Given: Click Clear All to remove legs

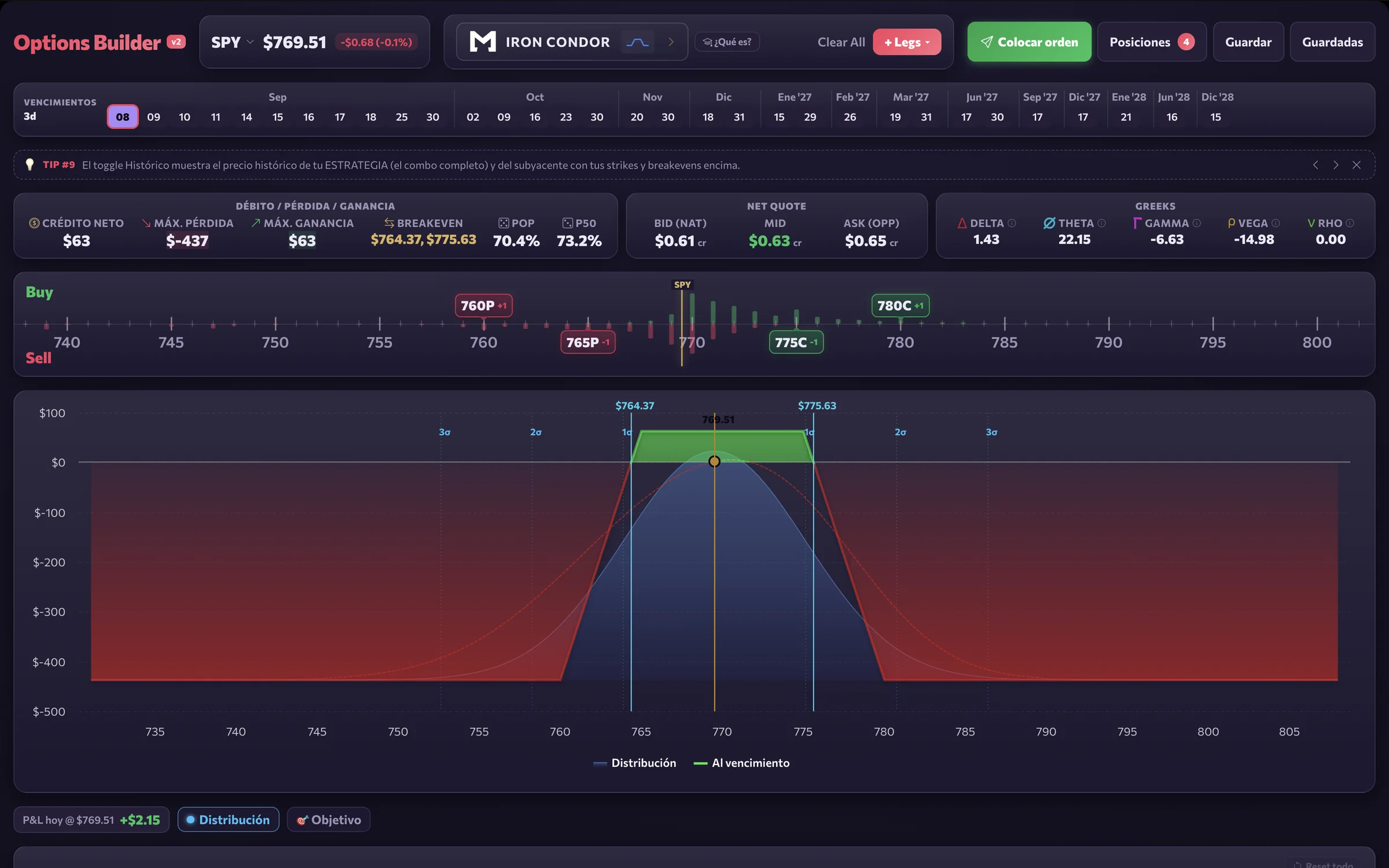Looking at the screenshot, I should [x=841, y=42].
